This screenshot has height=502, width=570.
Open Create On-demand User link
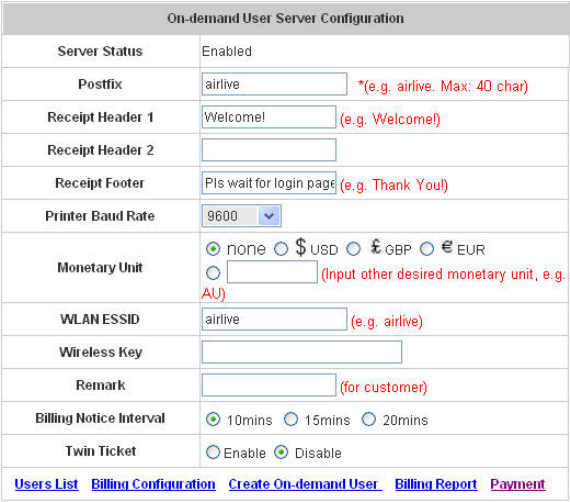(x=305, y=484)
